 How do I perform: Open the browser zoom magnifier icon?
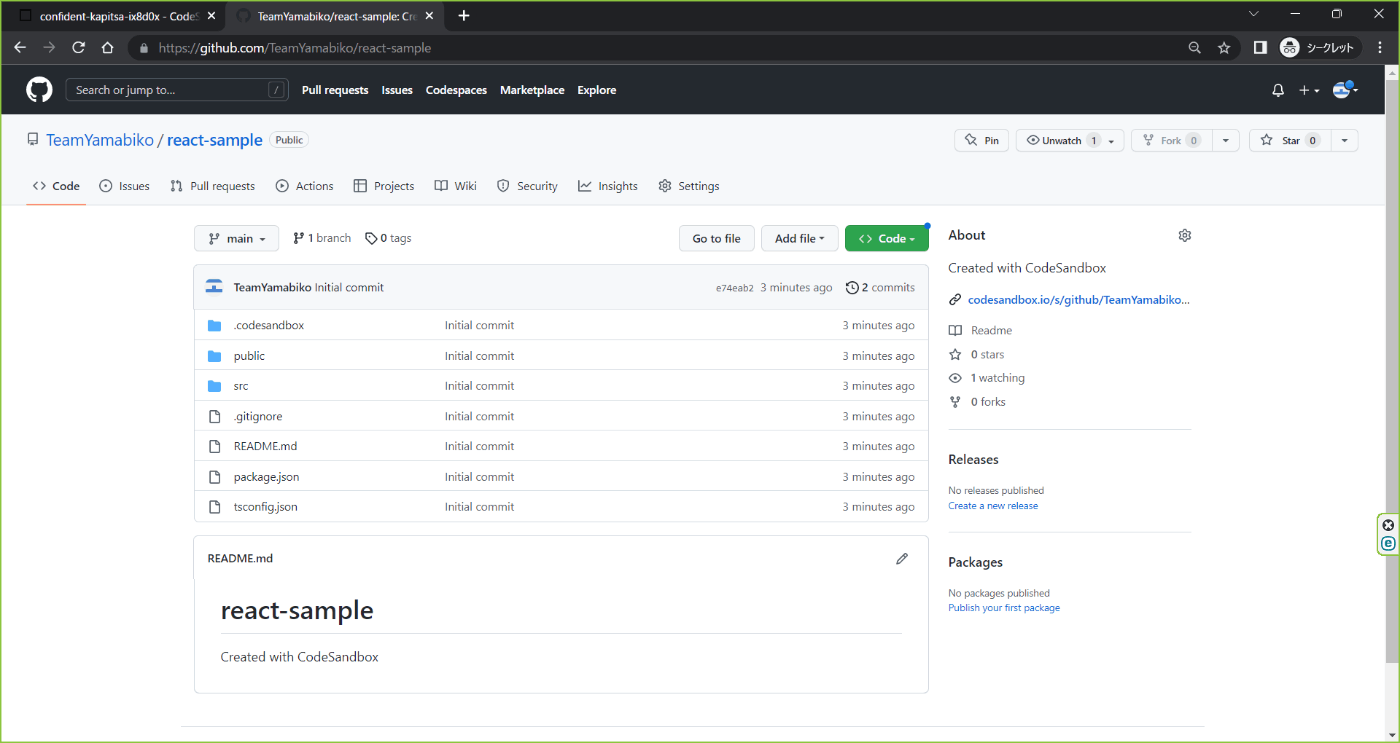point(1195,47)
